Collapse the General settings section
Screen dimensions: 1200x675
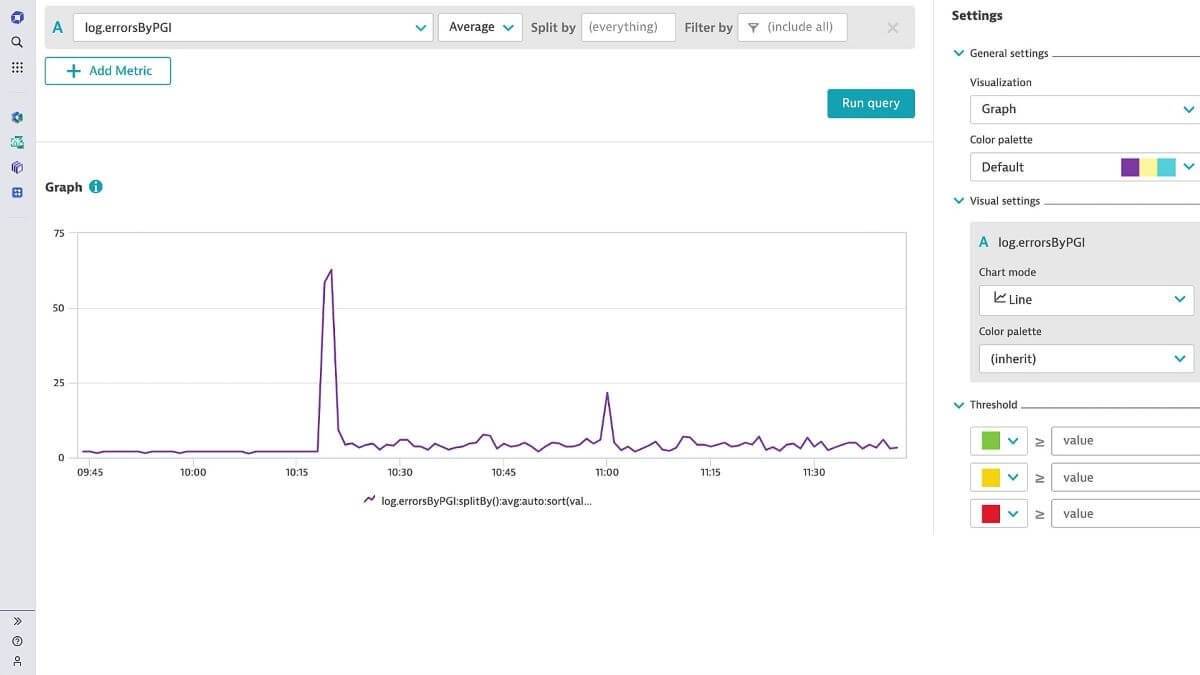pyautogui.click(x=959, y=53)
